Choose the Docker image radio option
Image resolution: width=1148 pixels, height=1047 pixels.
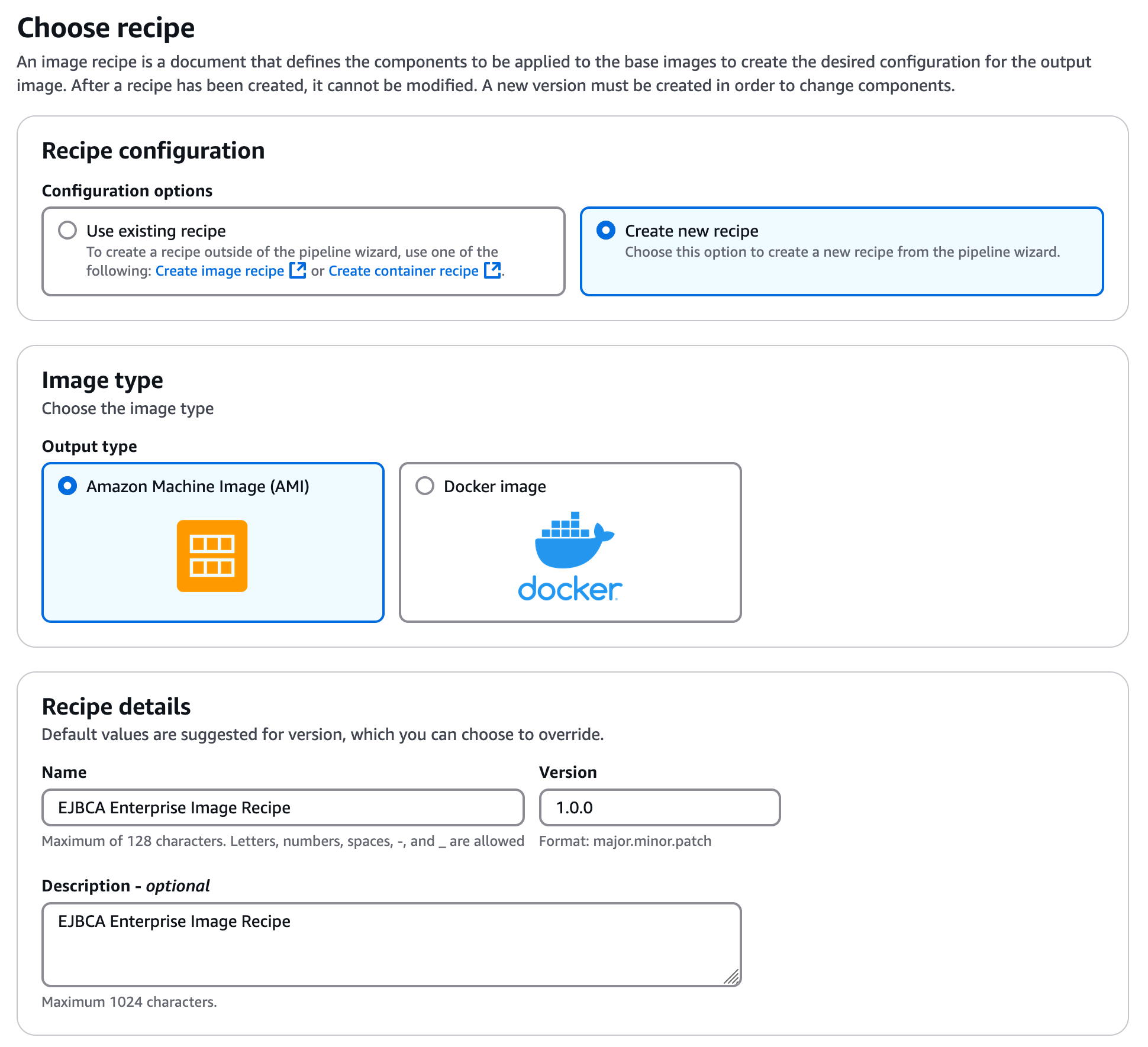click(x=425, y=486)
